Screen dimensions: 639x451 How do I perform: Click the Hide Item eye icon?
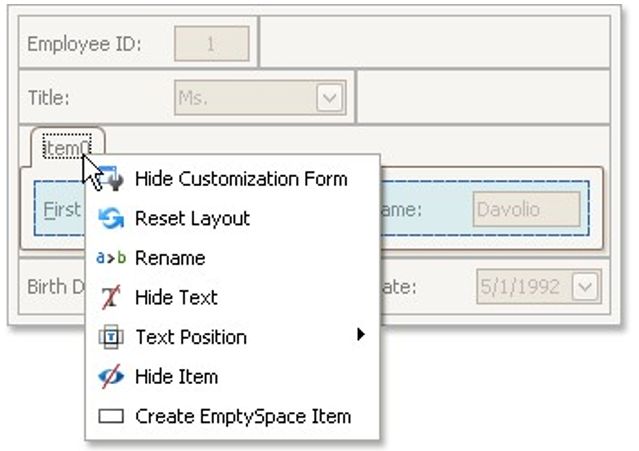(111, 377)
